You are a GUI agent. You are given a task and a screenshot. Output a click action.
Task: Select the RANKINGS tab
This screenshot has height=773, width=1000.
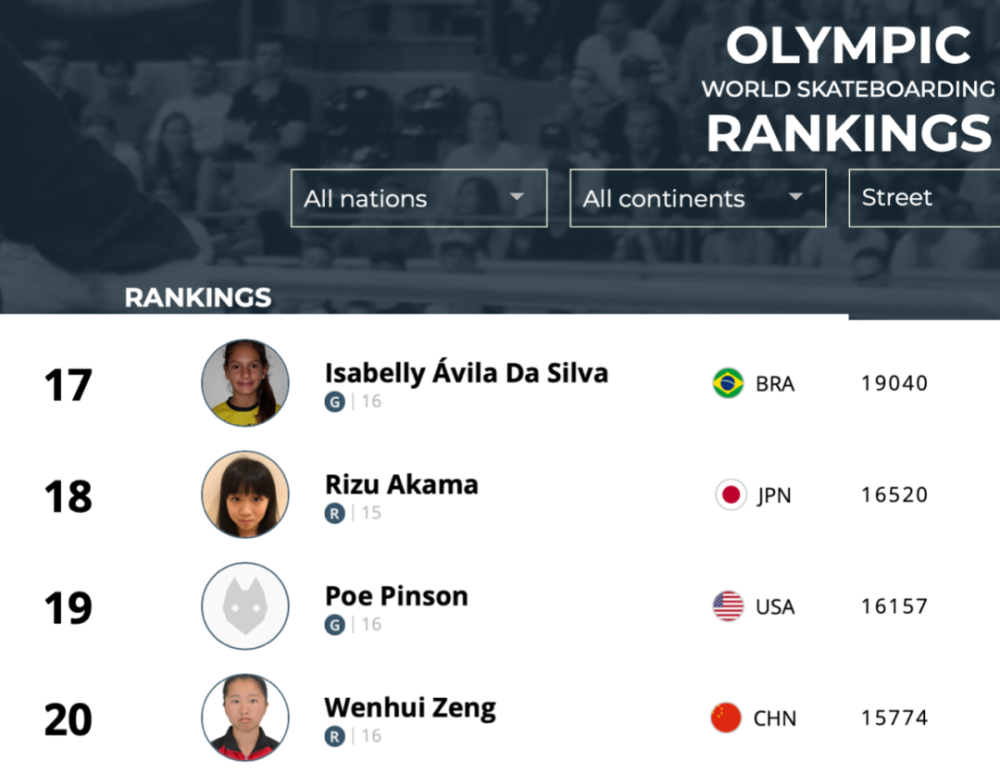198,297
